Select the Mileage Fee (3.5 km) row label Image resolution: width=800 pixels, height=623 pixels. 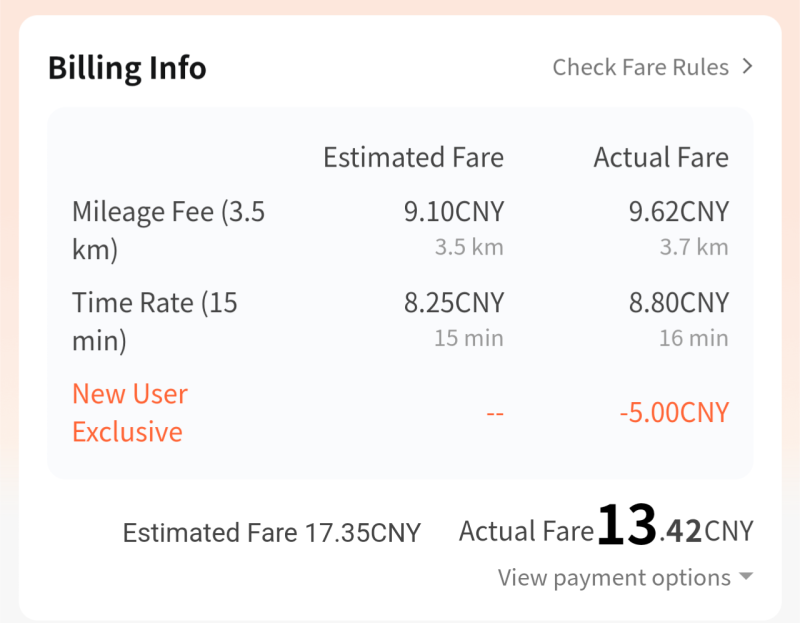pyautogui.click(x=168, y=230)
